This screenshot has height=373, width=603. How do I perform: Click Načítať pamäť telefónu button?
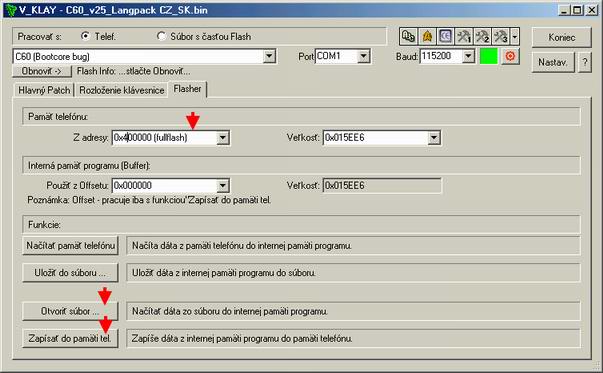coord(70,246)
